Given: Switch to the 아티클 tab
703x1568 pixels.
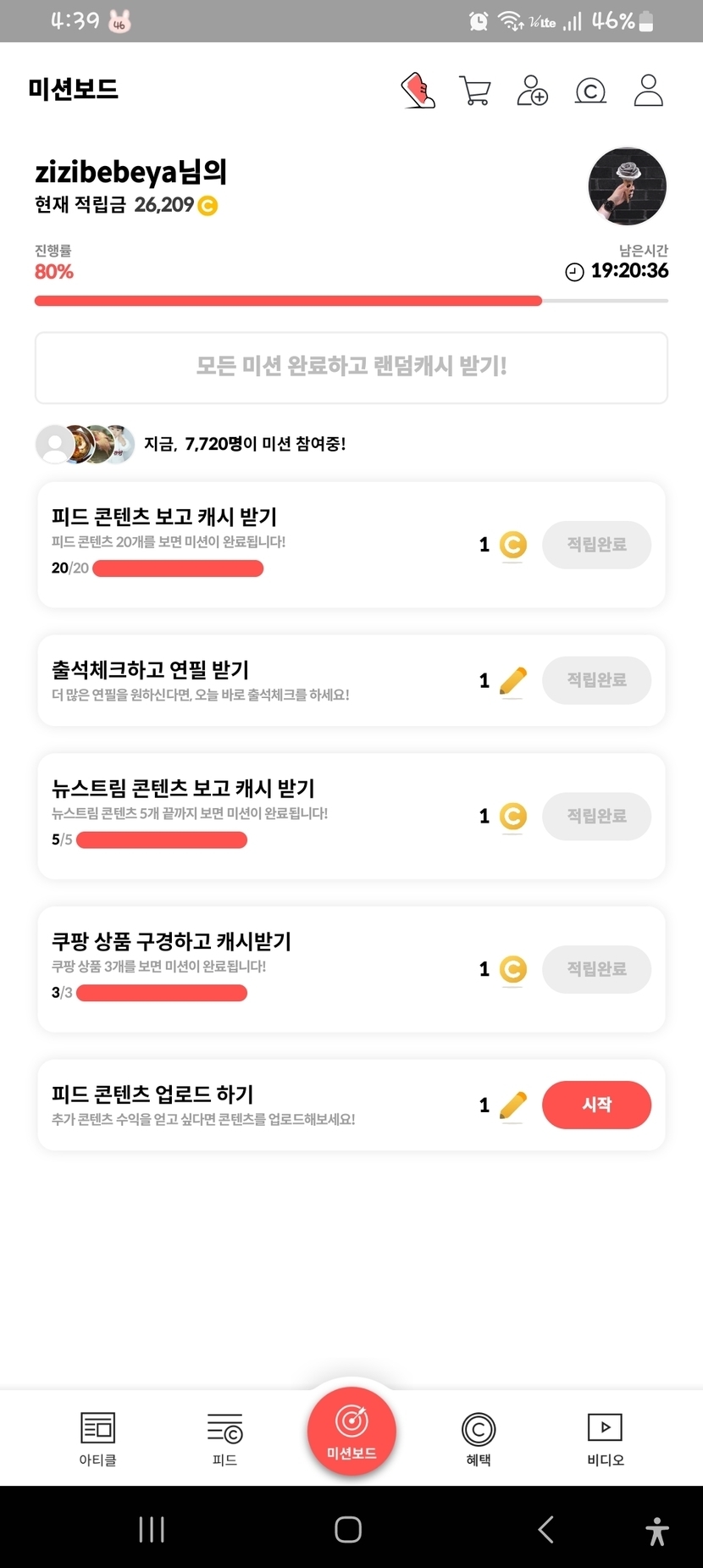Looking at the screenshot, I should click(x=97, y=1438).
